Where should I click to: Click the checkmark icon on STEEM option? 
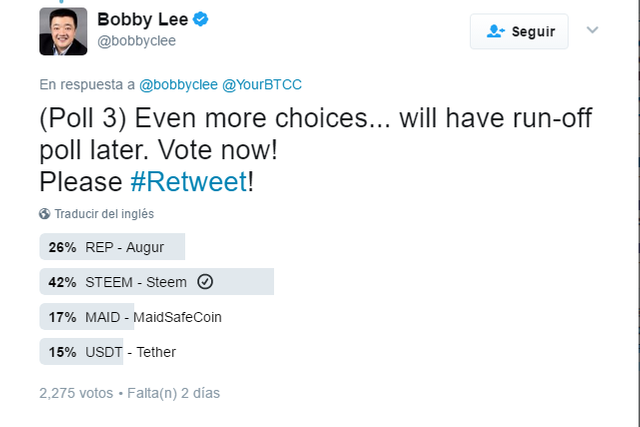(205, 282)
